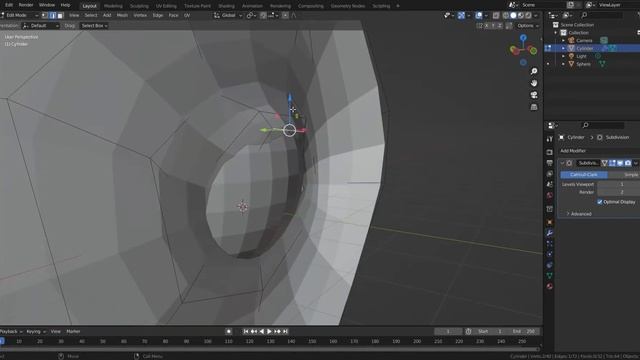The width and height of the screenshot is (640, 360).
Task: Open the View Layer properties tab icon
Action: [549, 174]
